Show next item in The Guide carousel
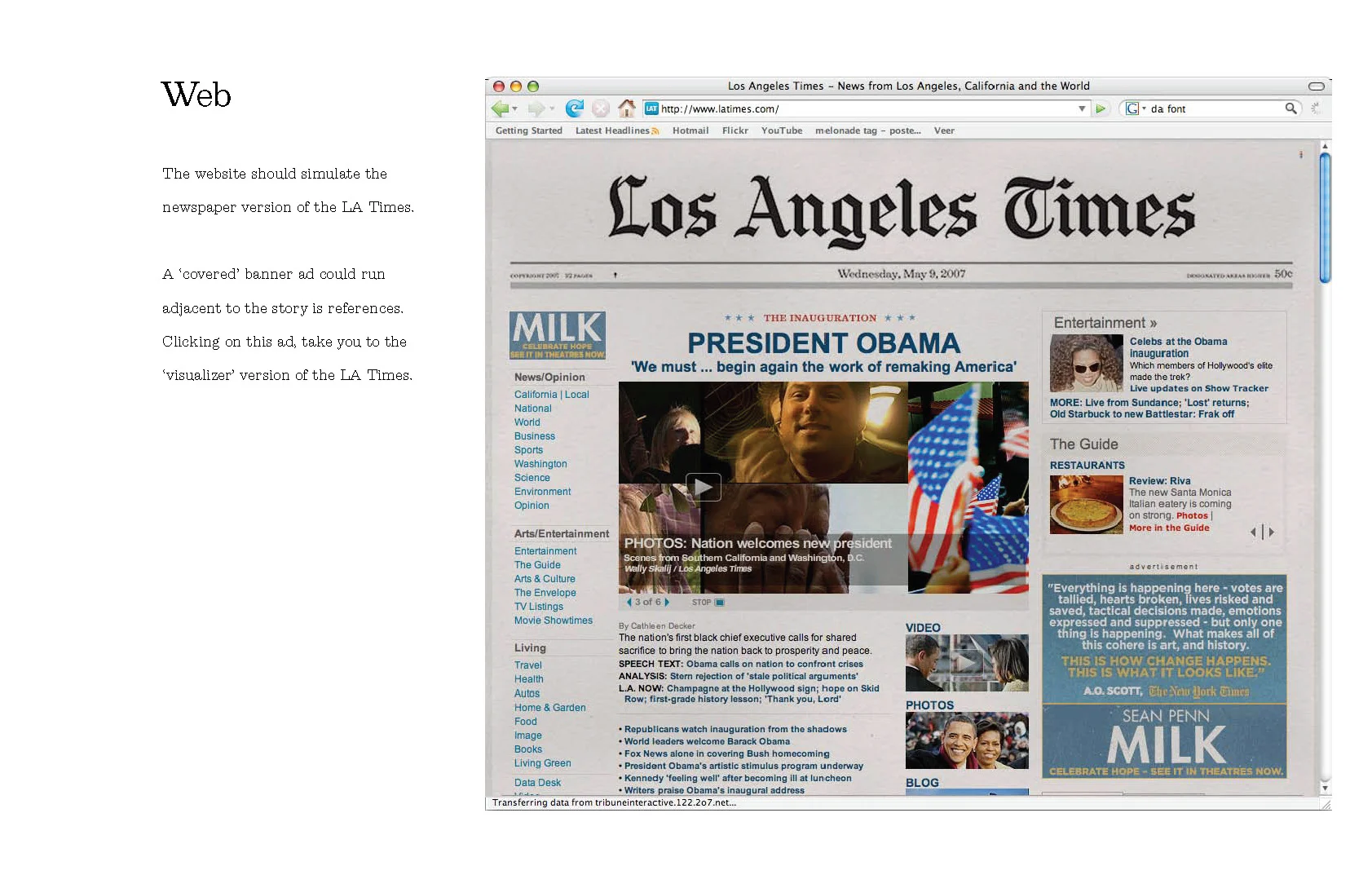Screen dimensions: 1372x888 1271,532
